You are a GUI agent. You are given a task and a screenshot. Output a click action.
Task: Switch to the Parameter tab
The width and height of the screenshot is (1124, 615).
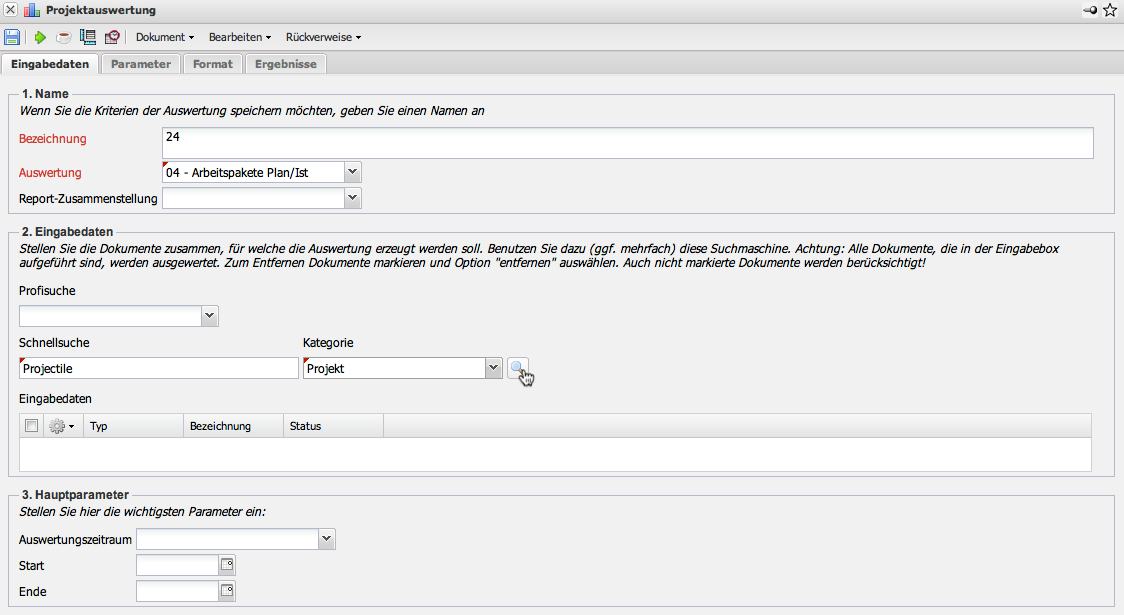(x=140, y=64)
